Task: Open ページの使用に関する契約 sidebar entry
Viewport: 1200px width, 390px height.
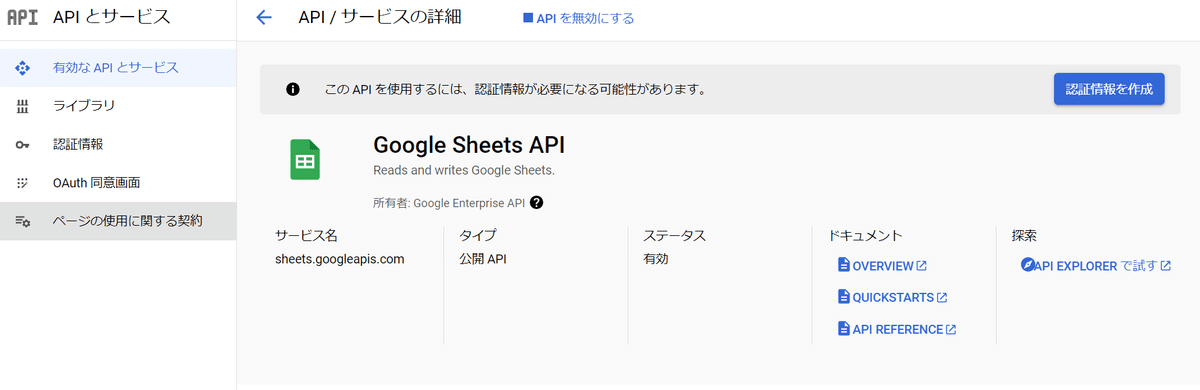Action: point(118,221)
